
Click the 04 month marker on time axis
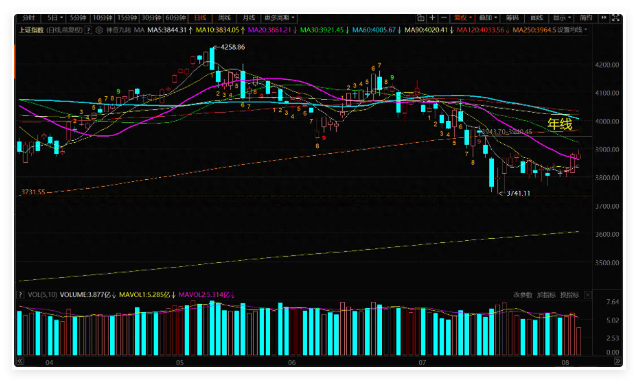49,362
